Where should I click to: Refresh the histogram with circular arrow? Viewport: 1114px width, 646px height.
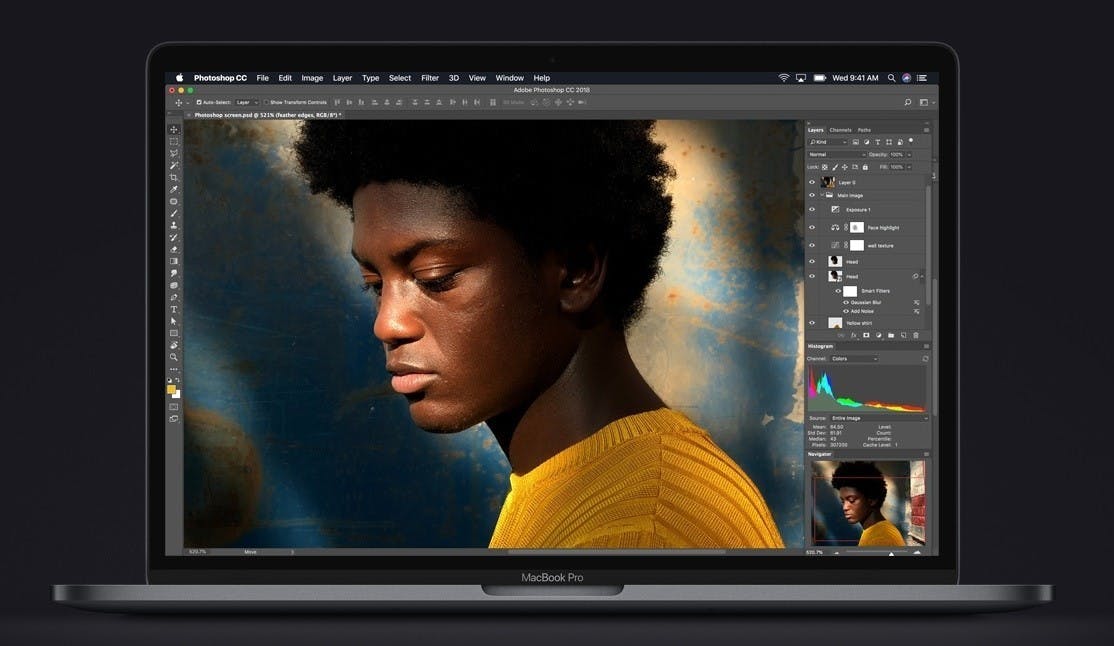pyautogui.click(x=925, y=359)
